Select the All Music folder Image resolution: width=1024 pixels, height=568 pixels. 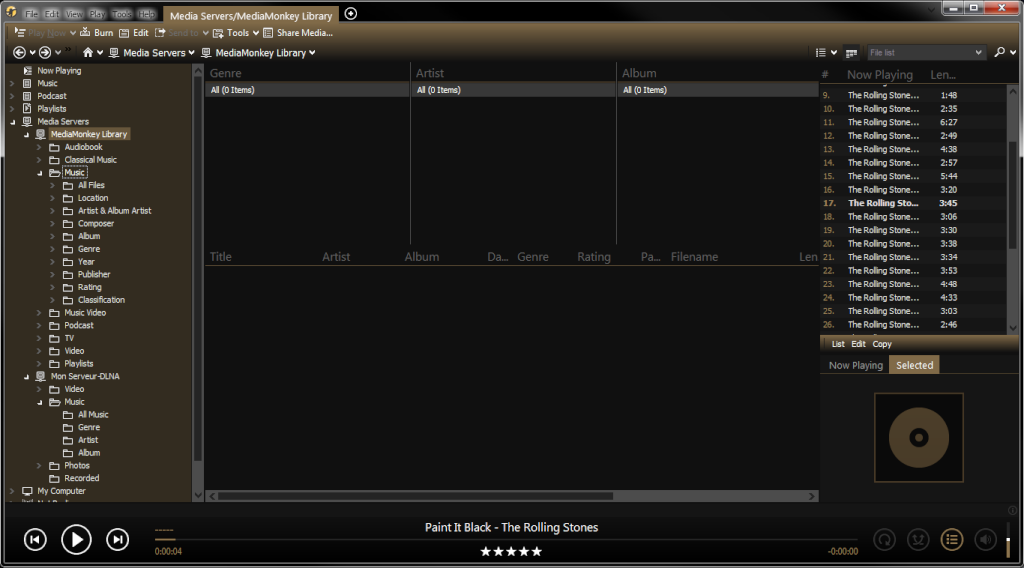[x=93, y=415]
